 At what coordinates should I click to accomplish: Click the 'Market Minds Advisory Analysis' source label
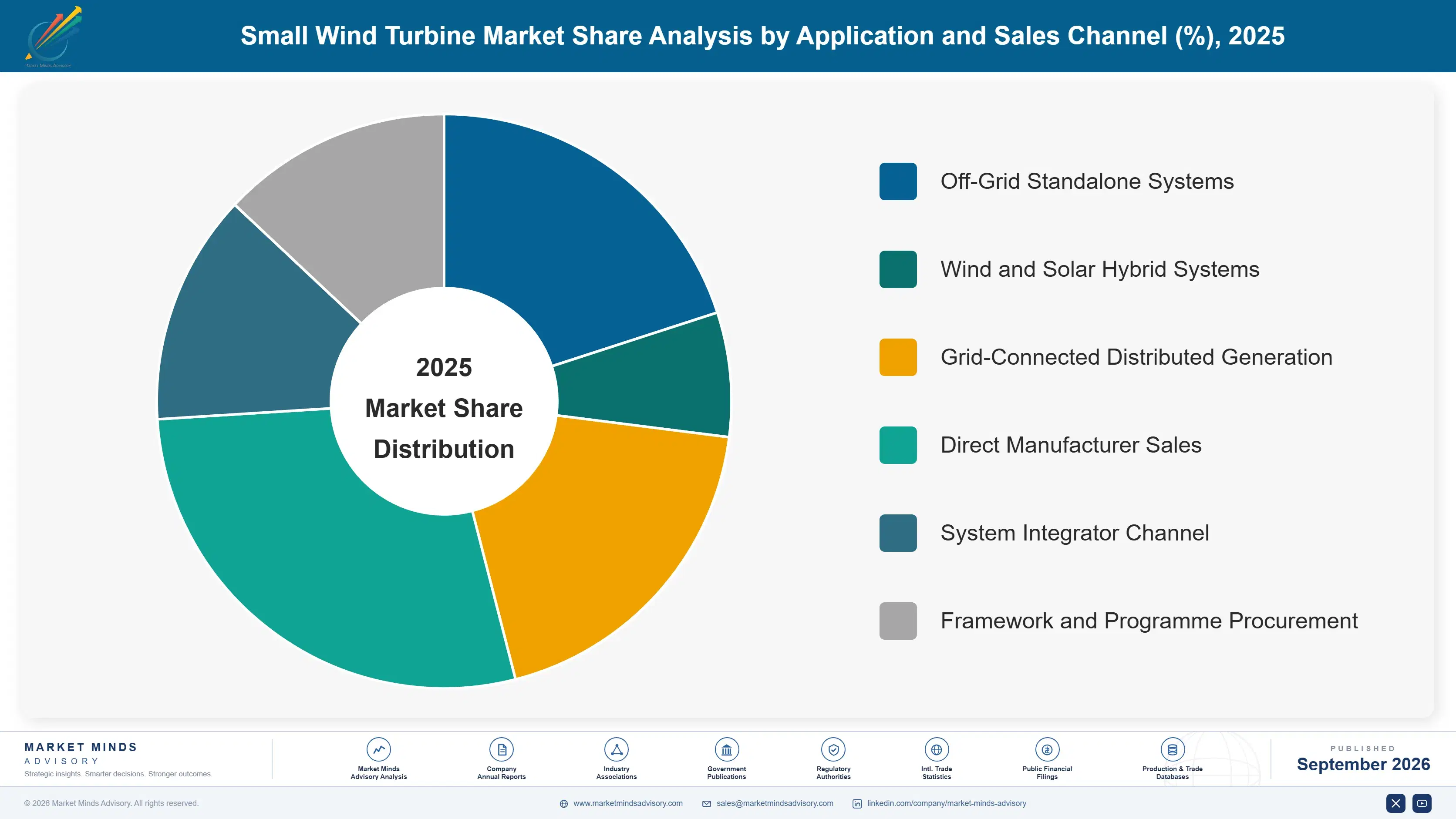point(378,773)
